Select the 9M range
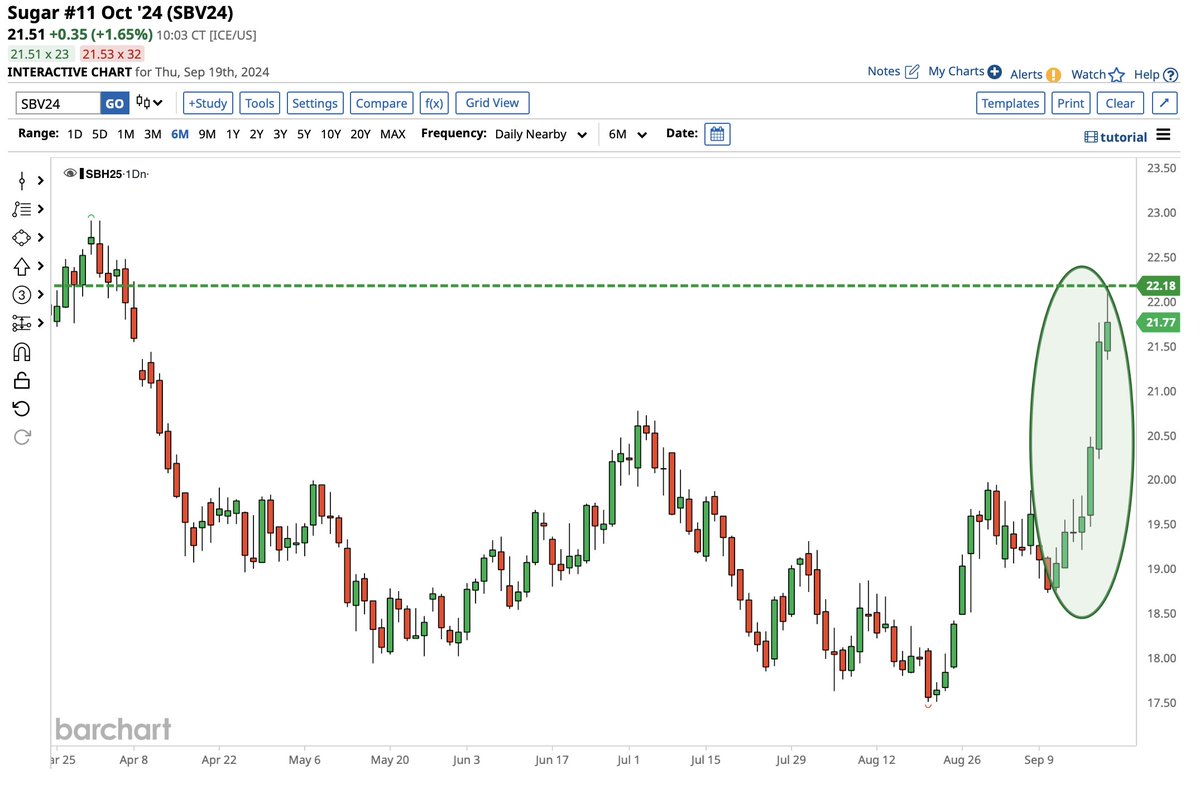 (x=207, y=134)
